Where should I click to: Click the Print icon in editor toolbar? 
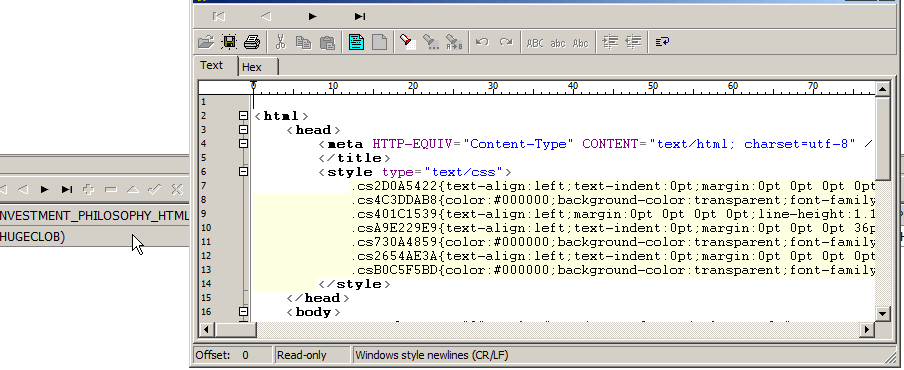pos(252,42)
